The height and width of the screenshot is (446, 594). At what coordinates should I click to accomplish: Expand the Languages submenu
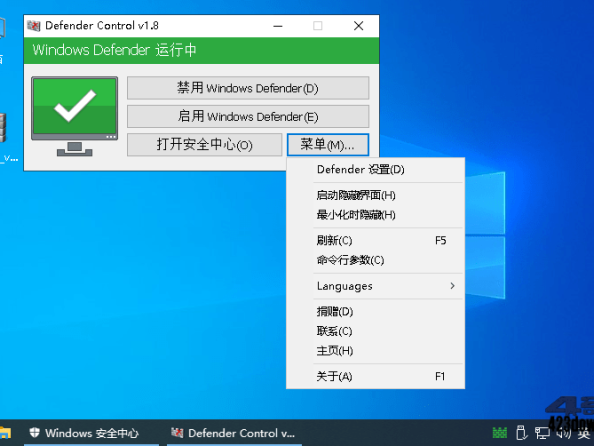coord(375,286)
